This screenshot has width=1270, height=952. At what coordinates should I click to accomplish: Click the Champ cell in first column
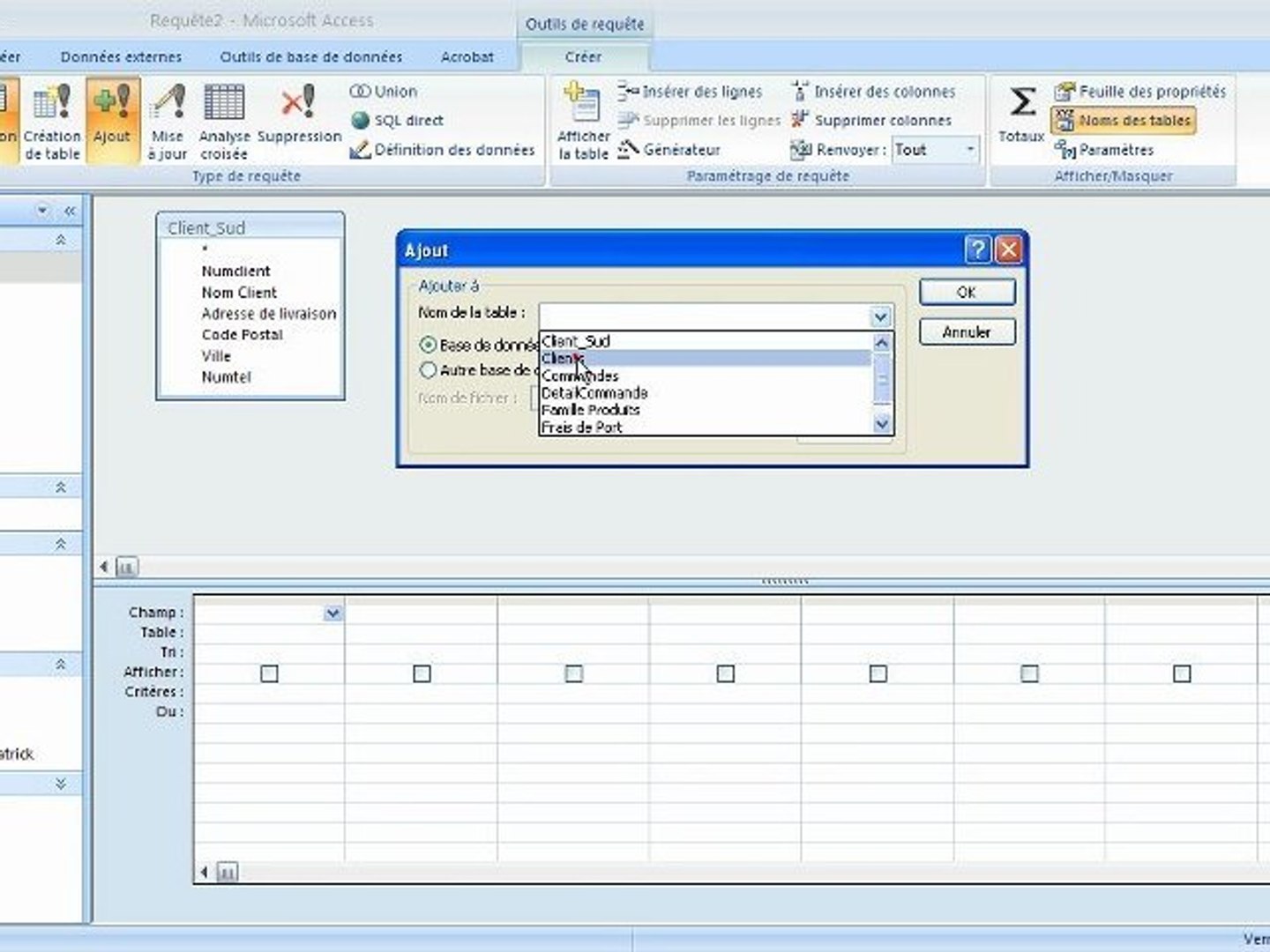click(269, 613)
